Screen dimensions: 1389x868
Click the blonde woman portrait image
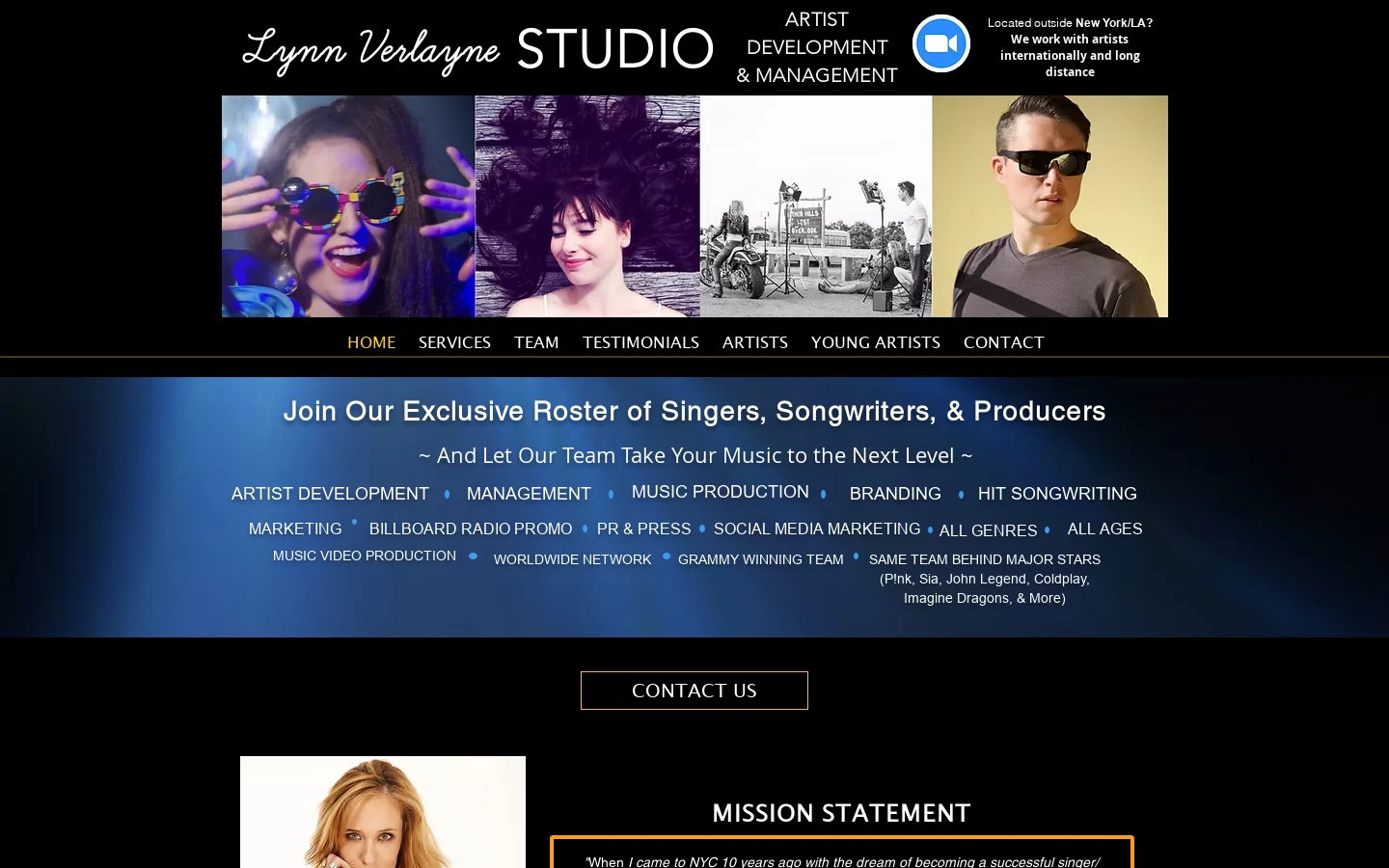tap(383, 812)
